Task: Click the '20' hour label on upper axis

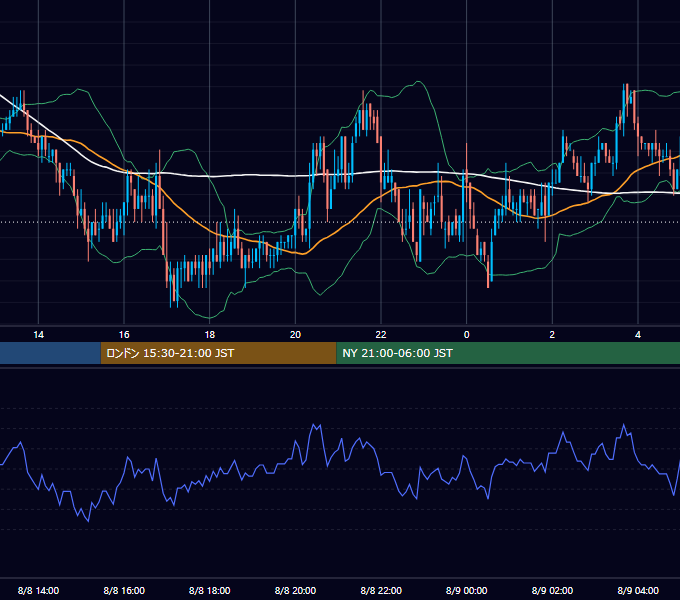Action: (x=295, y=335)
